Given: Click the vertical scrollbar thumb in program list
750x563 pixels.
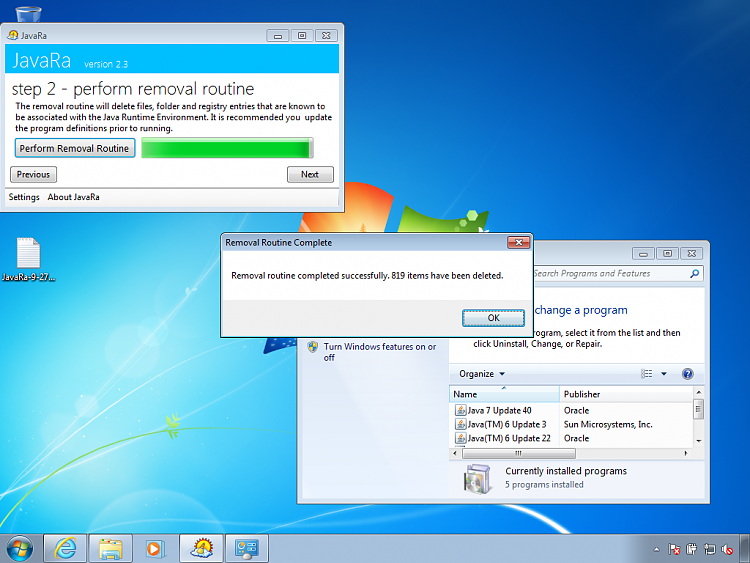Looking at the screenshot, I should click(x=699, y=409).
